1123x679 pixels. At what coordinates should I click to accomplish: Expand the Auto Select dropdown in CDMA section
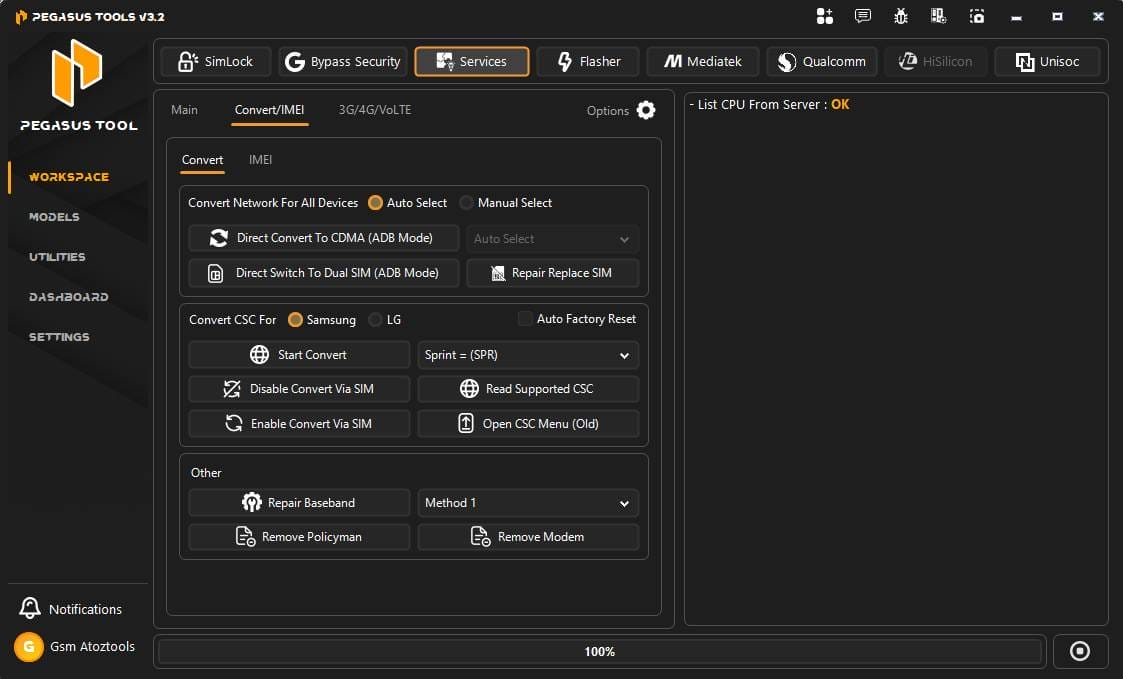pyautogui.click(x=552, y=238)
